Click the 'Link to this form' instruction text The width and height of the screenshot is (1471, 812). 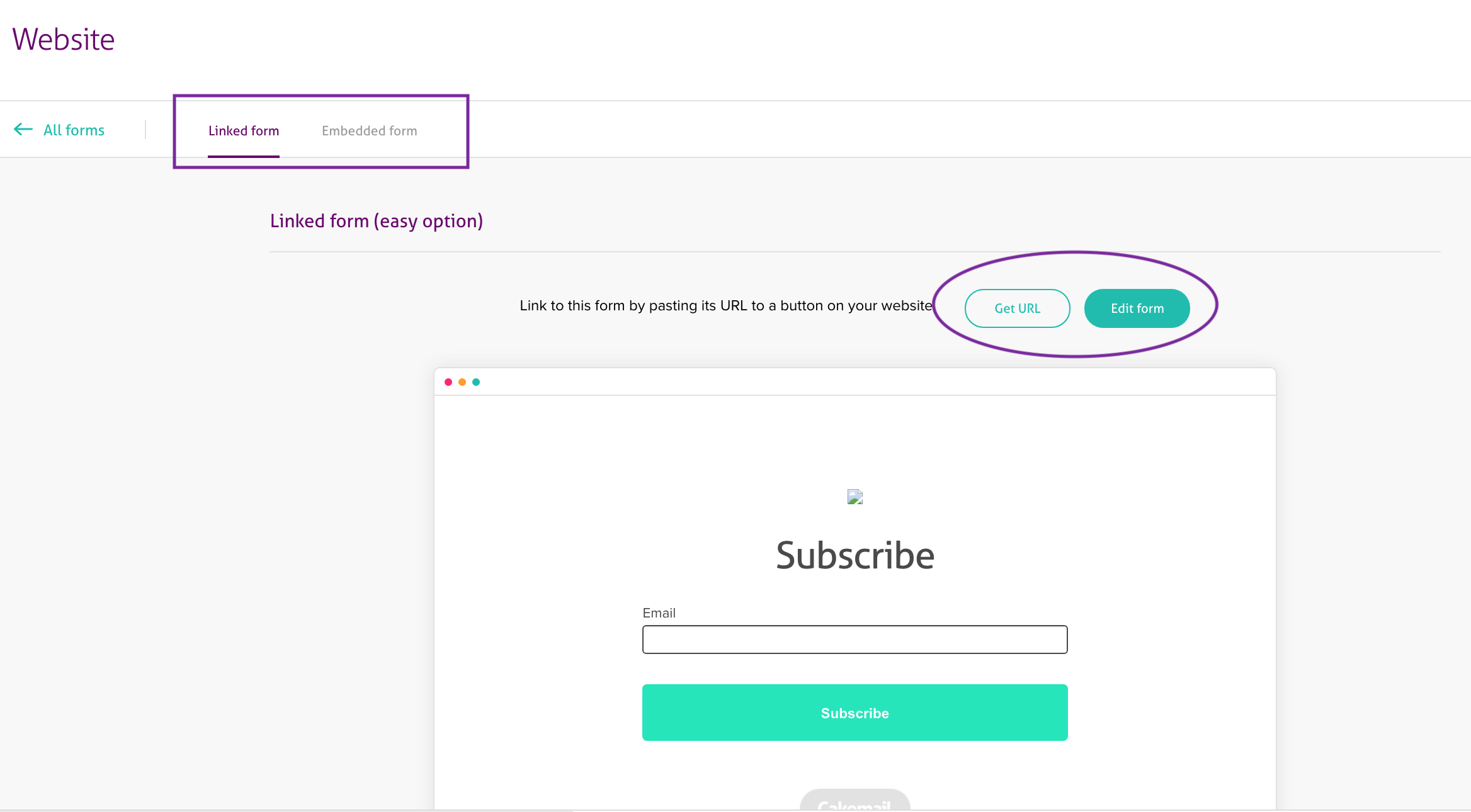725,306
